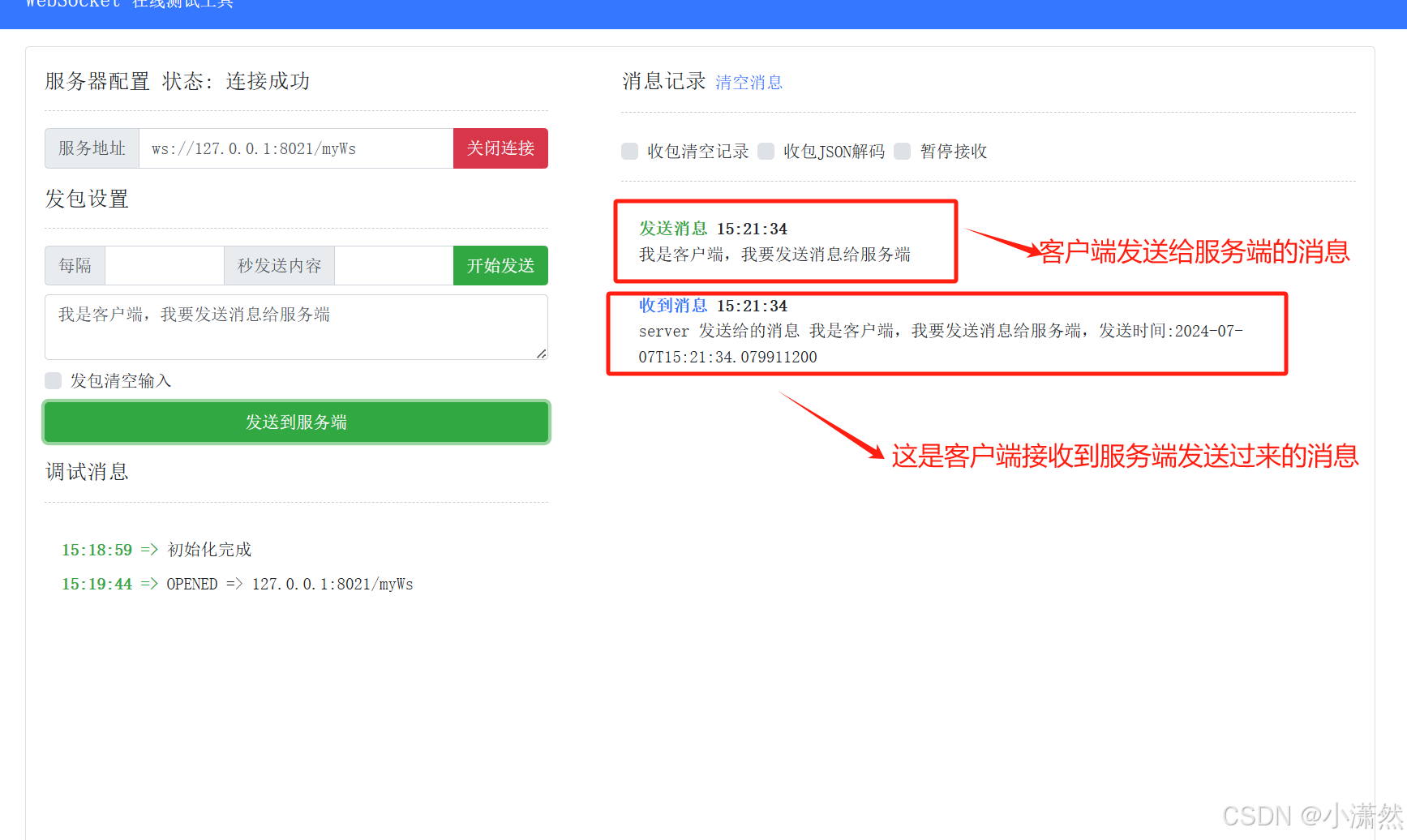Click the 收到消息 15:21:34 log header

pos(713,306)
